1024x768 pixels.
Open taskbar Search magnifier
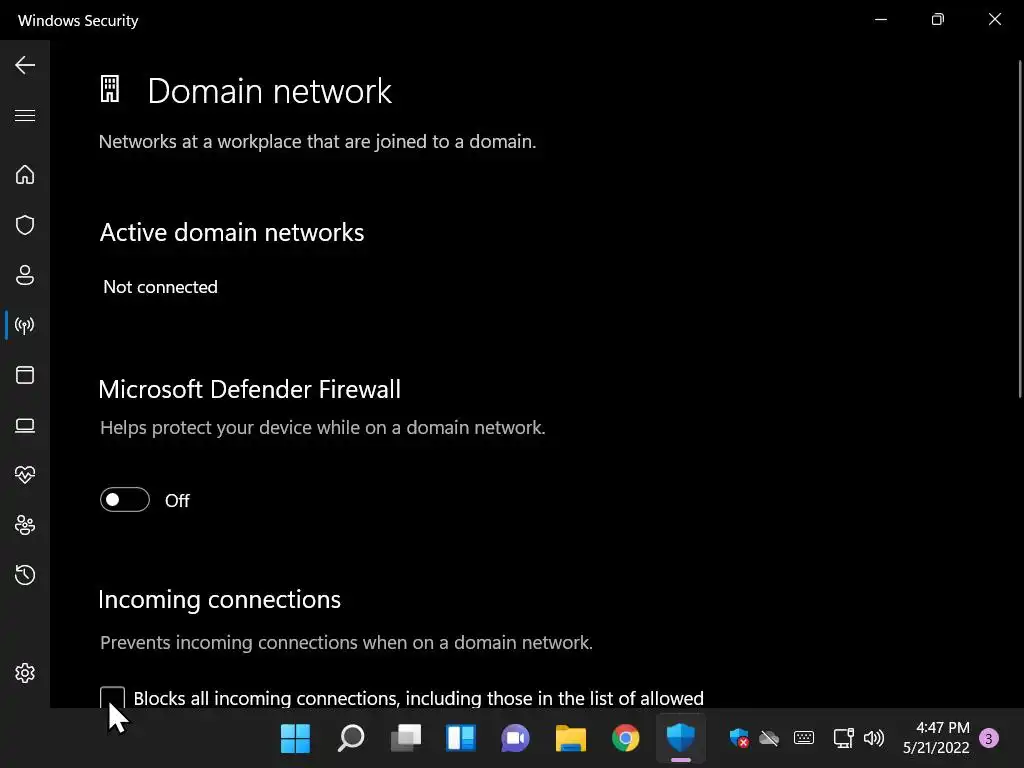[x=351, y=739]
